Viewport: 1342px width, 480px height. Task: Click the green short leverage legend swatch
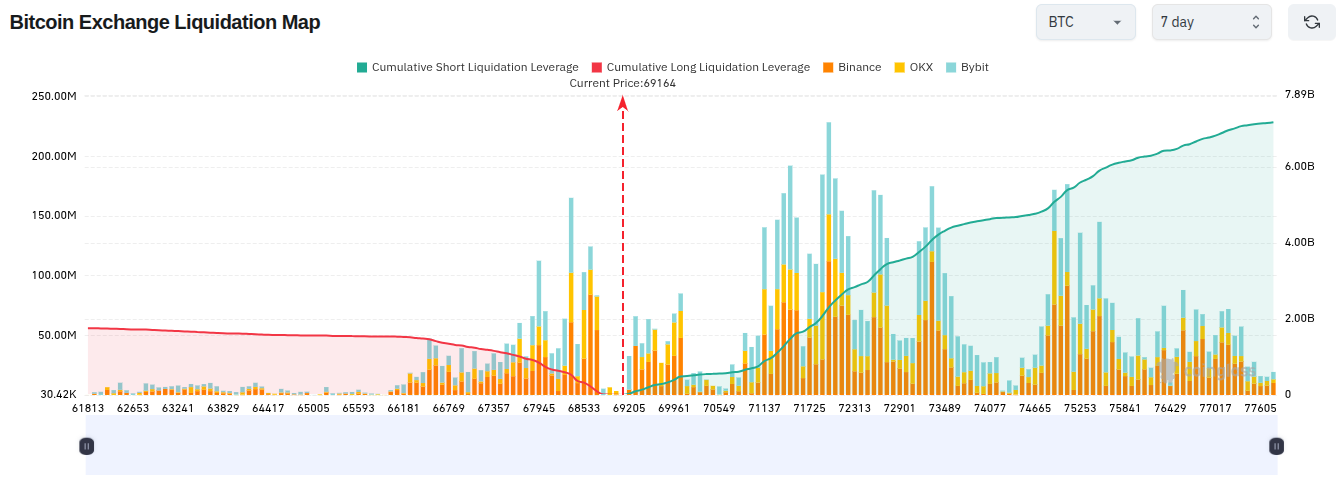click(362, 67)
